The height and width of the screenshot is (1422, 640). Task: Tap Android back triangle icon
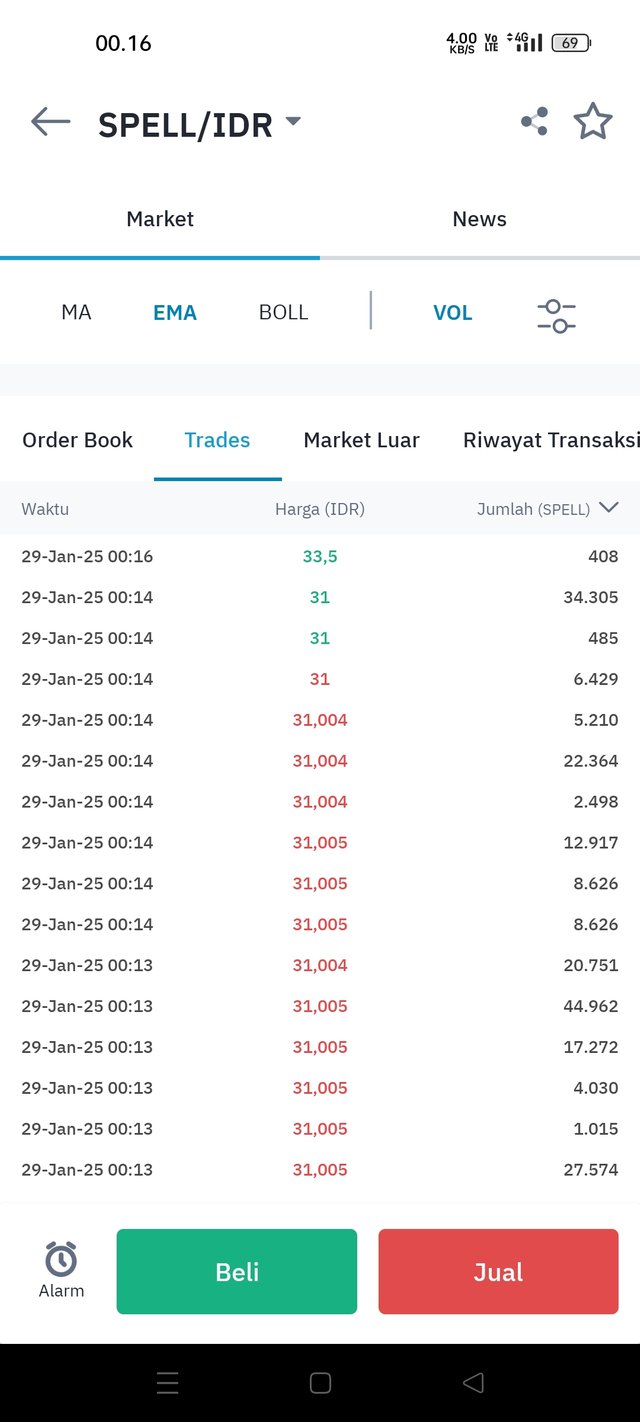click(473, 1383)
